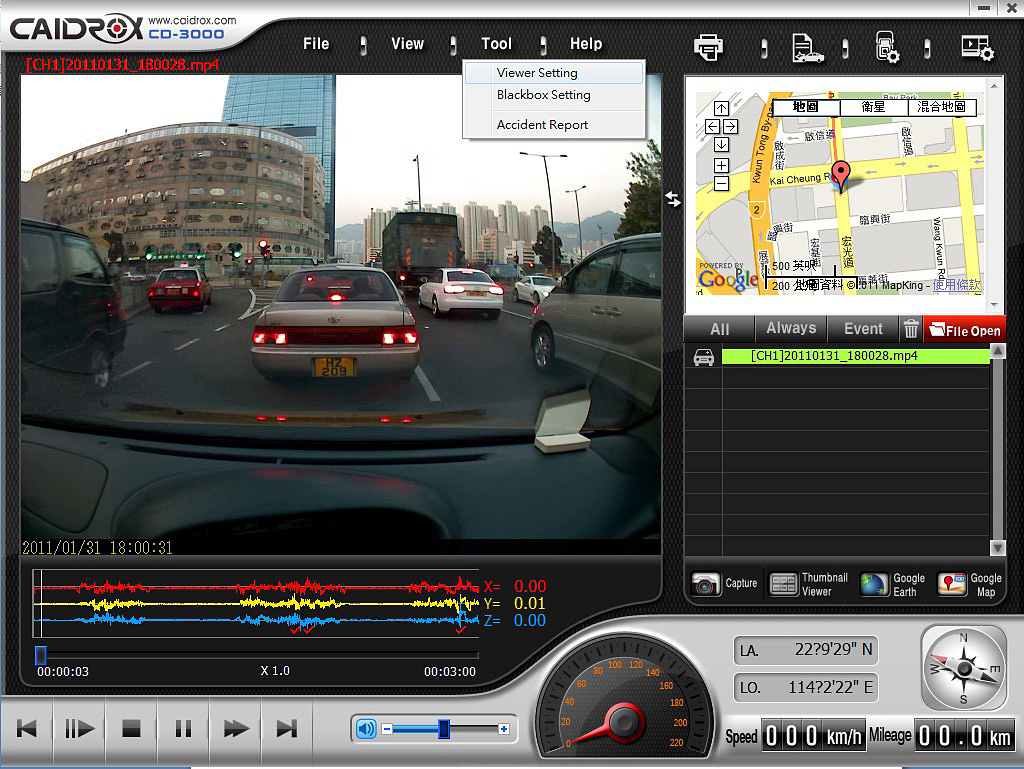Switch to the Event tab
1024x769 pixels.
tap(863, 329)
